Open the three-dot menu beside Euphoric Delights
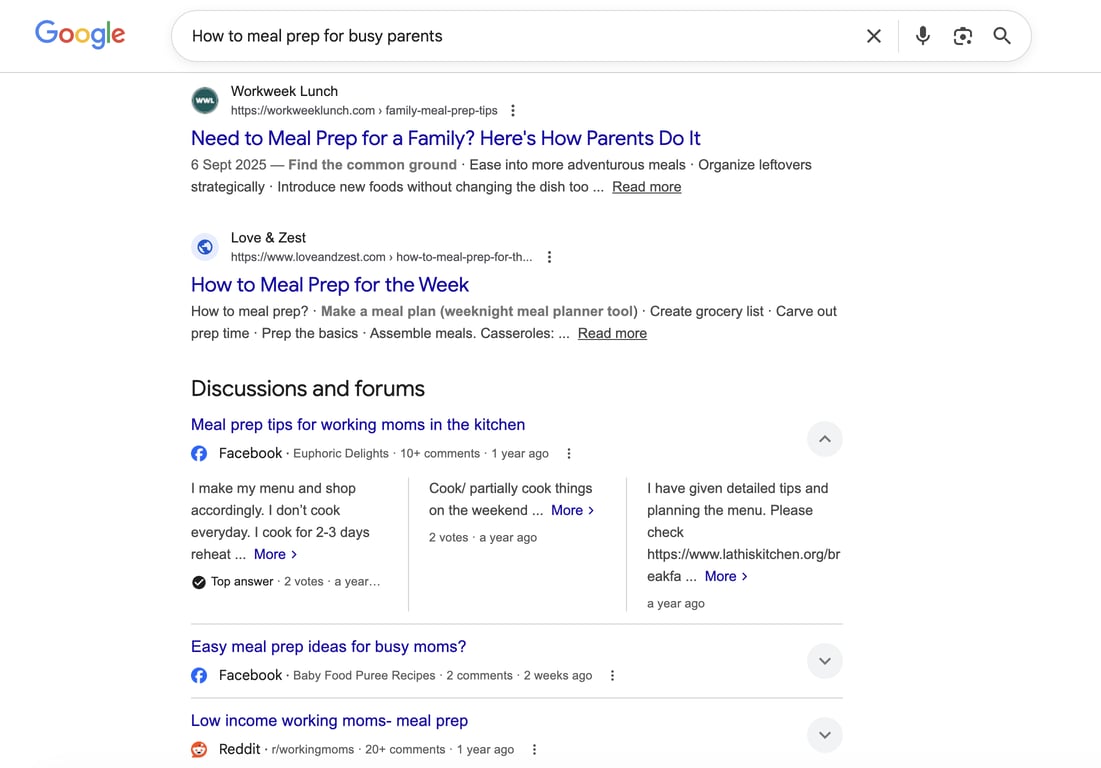The height and width of the screenshot is (768, 1101). coord(568,453)
